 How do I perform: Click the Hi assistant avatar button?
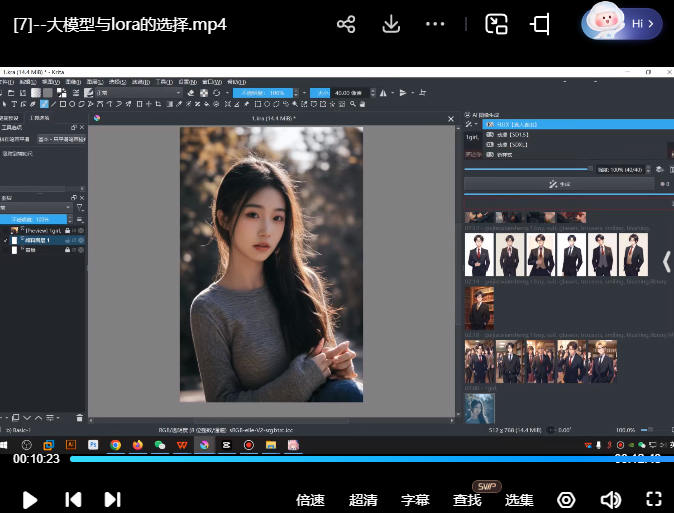click(x=622, y=23)
